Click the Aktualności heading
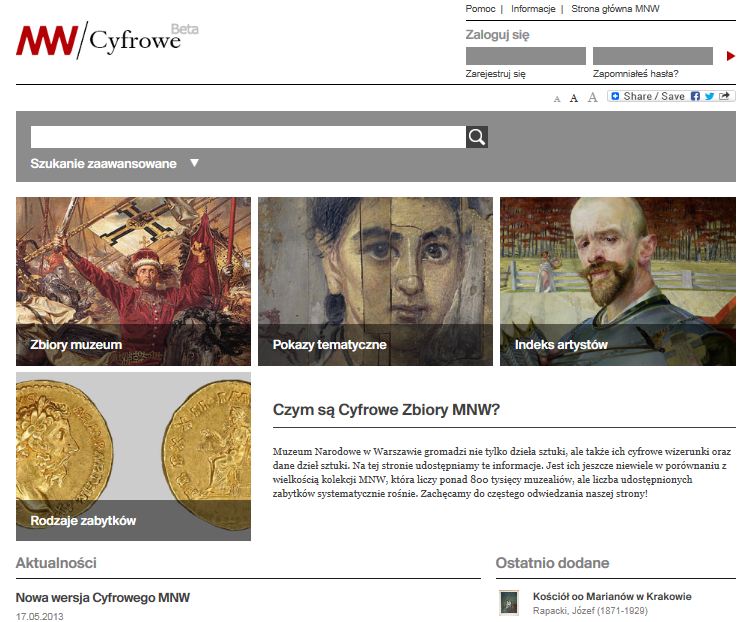Viewport: 752px width, 622px height. point(56,563)
